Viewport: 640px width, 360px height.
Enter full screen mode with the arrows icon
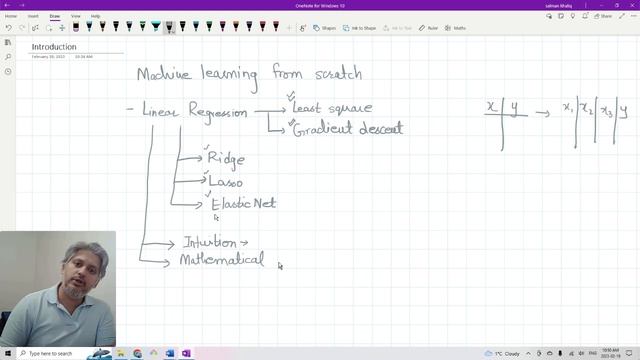coord(622,16)
